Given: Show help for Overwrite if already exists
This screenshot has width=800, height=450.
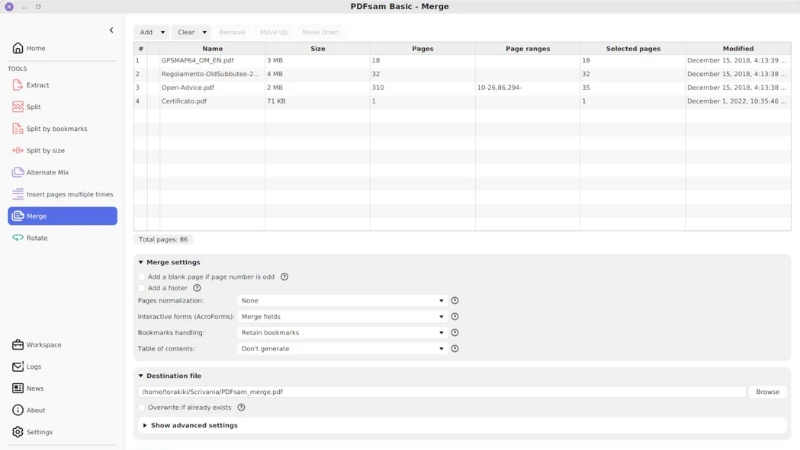Looking at the screenshot, I should point(241,407).
